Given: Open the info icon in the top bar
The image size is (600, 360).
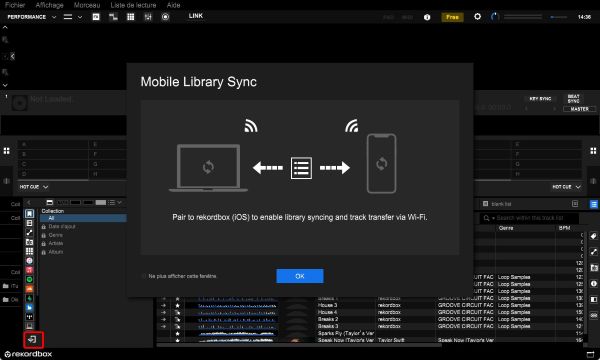Looking at the screenshot, I should (427, 17).
